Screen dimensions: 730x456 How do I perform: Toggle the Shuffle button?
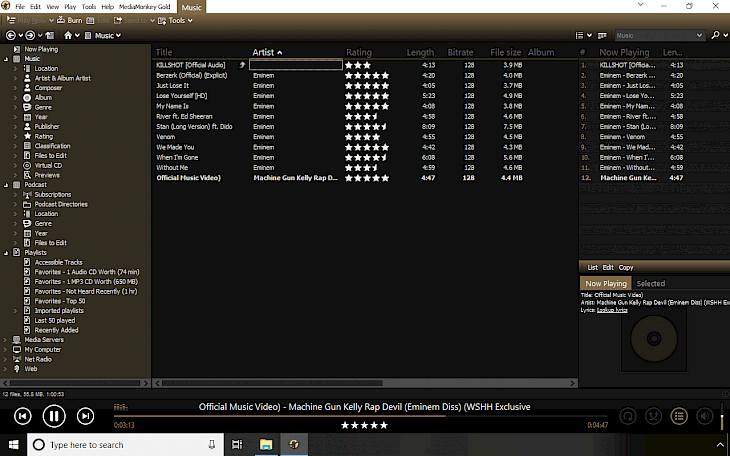[x=653, y=416]
